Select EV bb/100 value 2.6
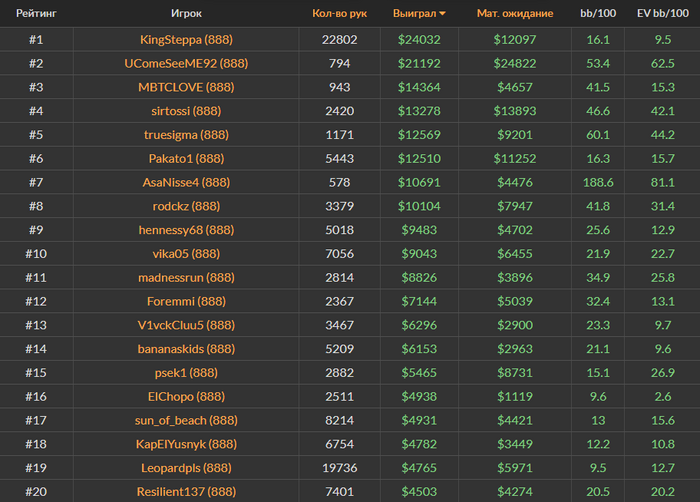The image size is (700, 502). coord(662,397)
